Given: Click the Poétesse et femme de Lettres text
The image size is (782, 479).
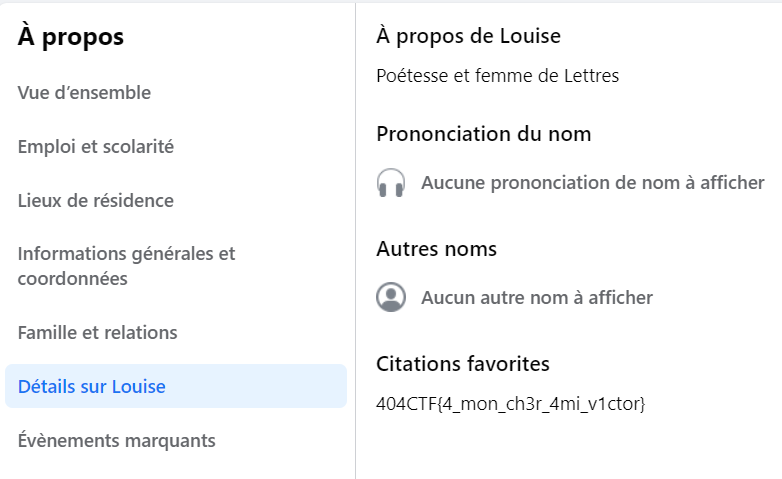Looking at the screenshot, I should tap(498, 76).
